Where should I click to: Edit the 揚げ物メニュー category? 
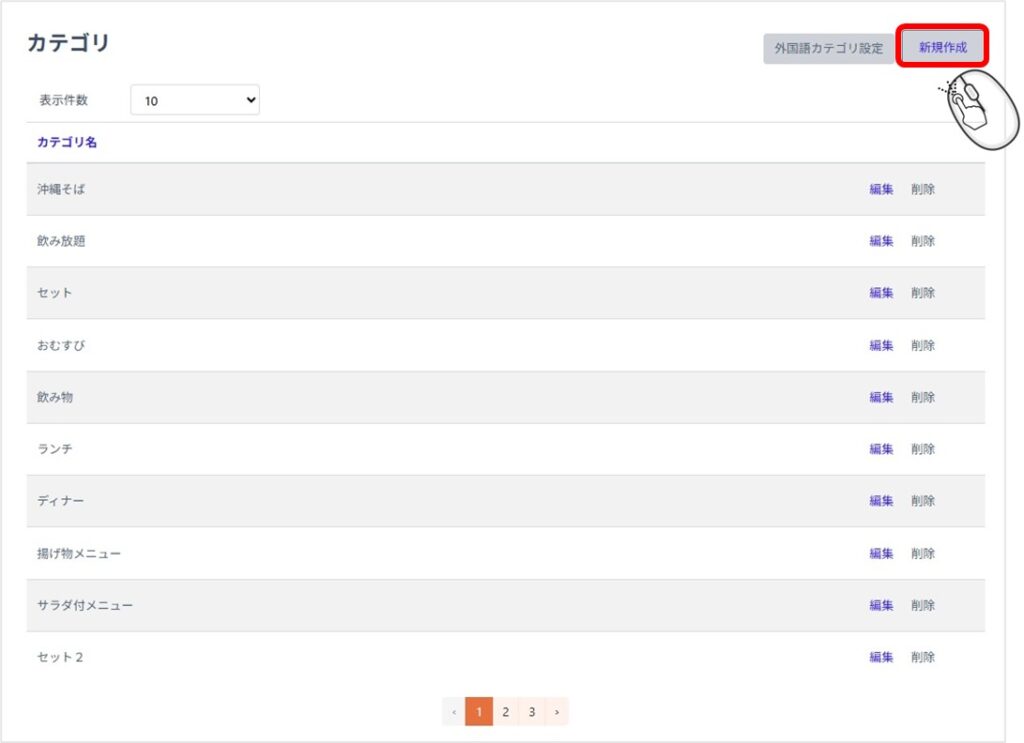pyautogui.click(x=881, y=553)
